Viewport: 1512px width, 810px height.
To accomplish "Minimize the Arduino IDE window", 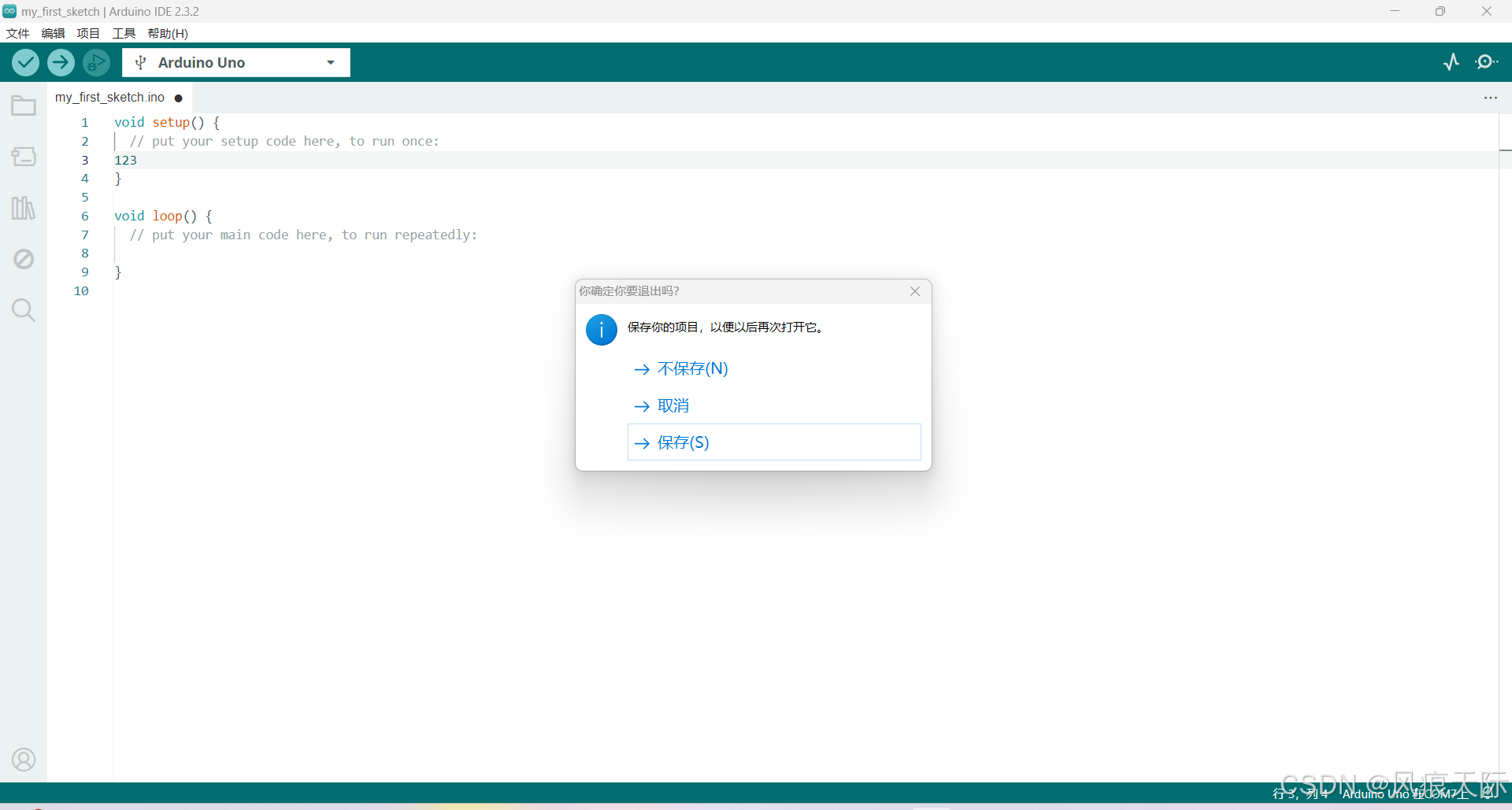I will click(1395, 11).
